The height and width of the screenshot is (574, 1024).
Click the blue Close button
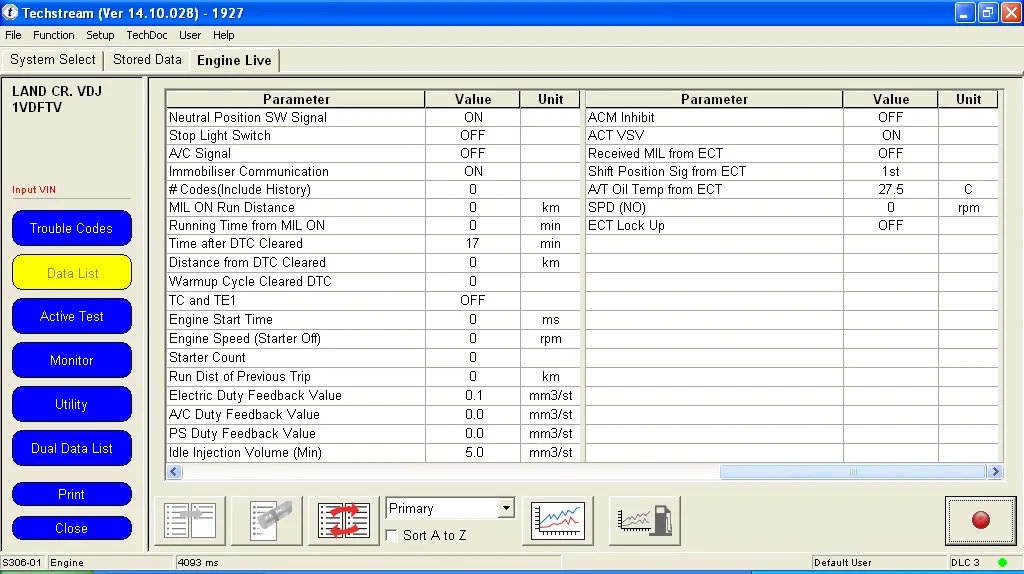pos(71,528)
